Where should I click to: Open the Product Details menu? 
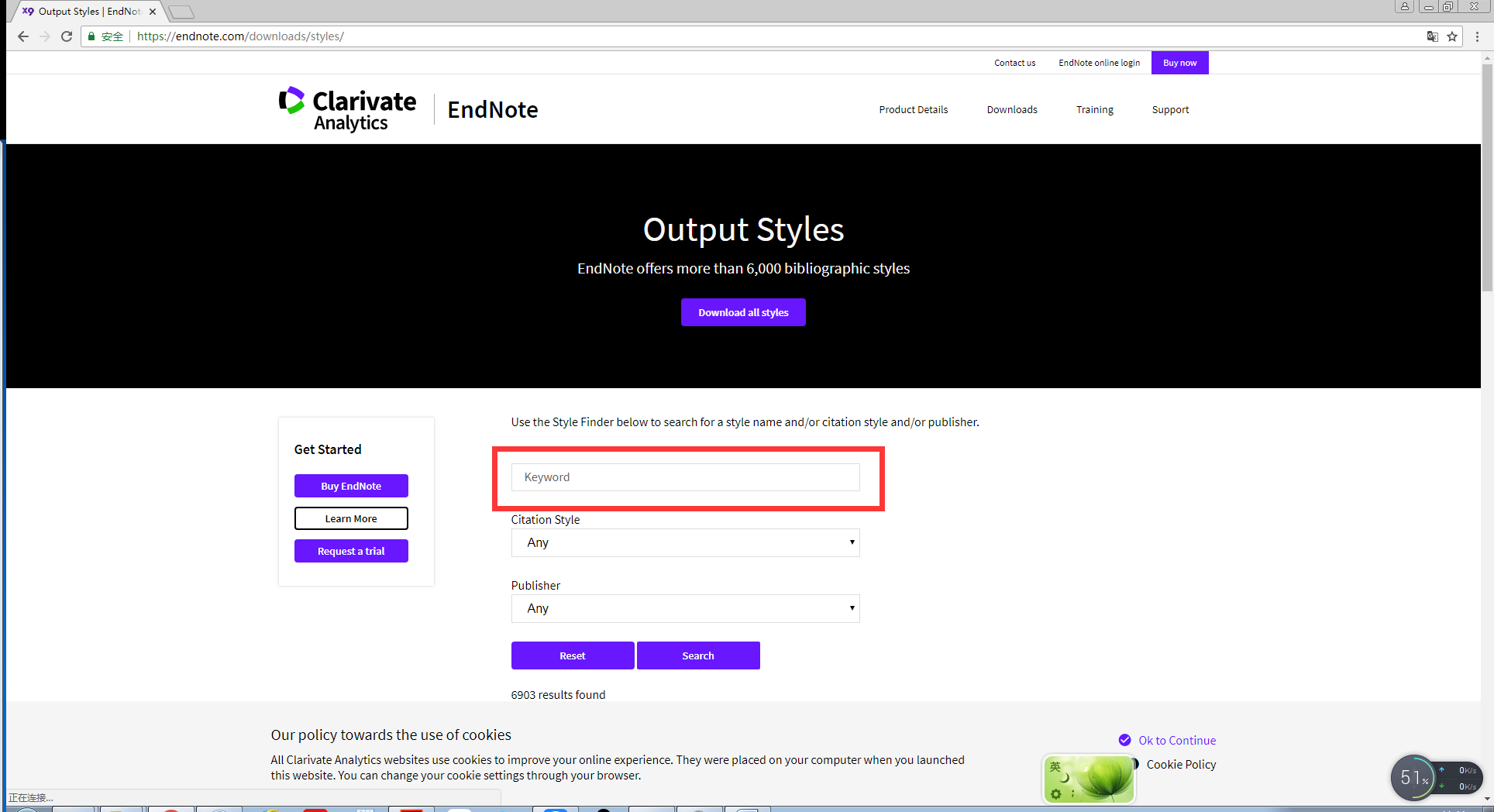click(x=914, y=109)
